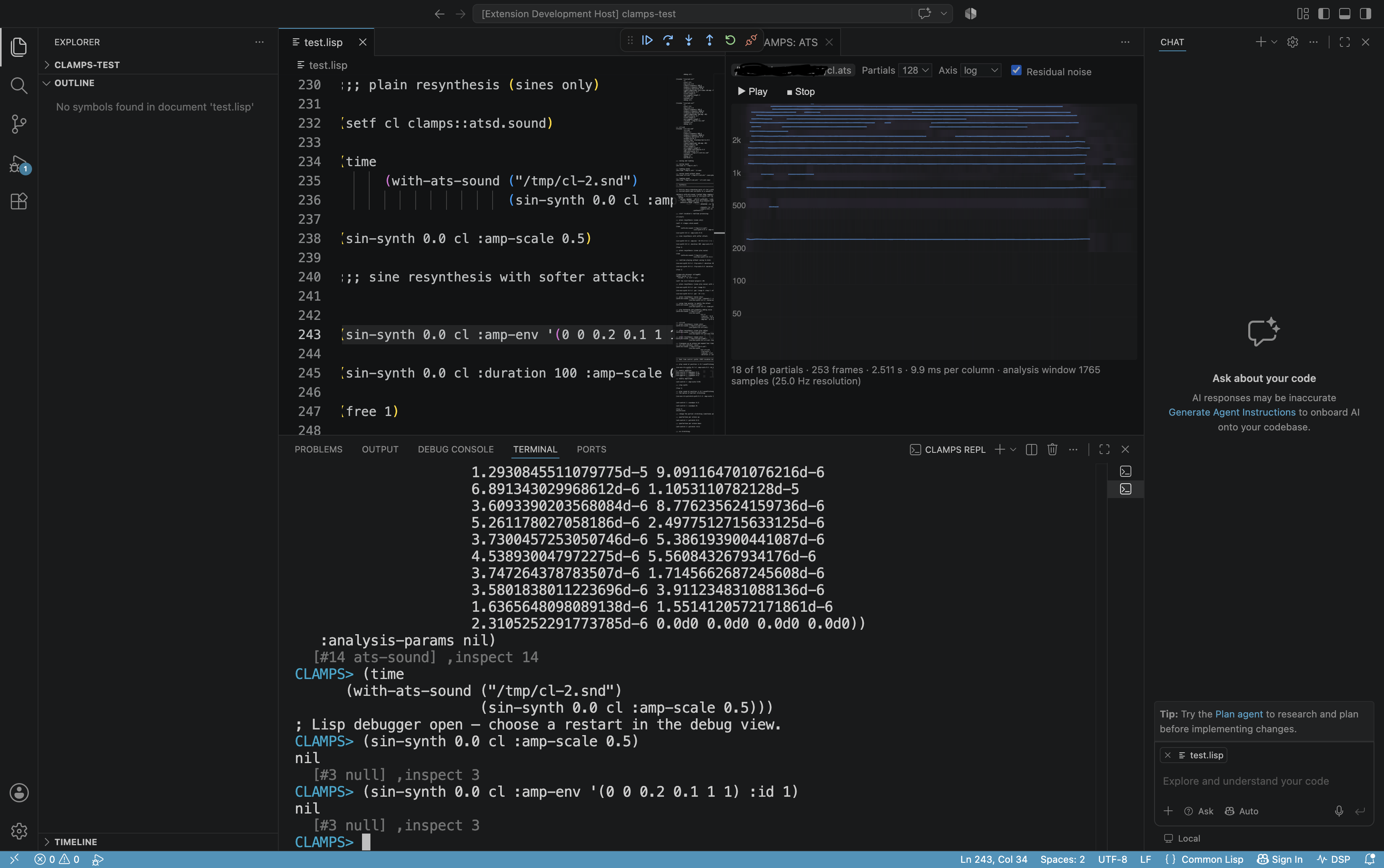The height and width of the screenshot is (868, 1384).
Task: Toggle the Residual noise checkbox
Action: pos(1016,70)
